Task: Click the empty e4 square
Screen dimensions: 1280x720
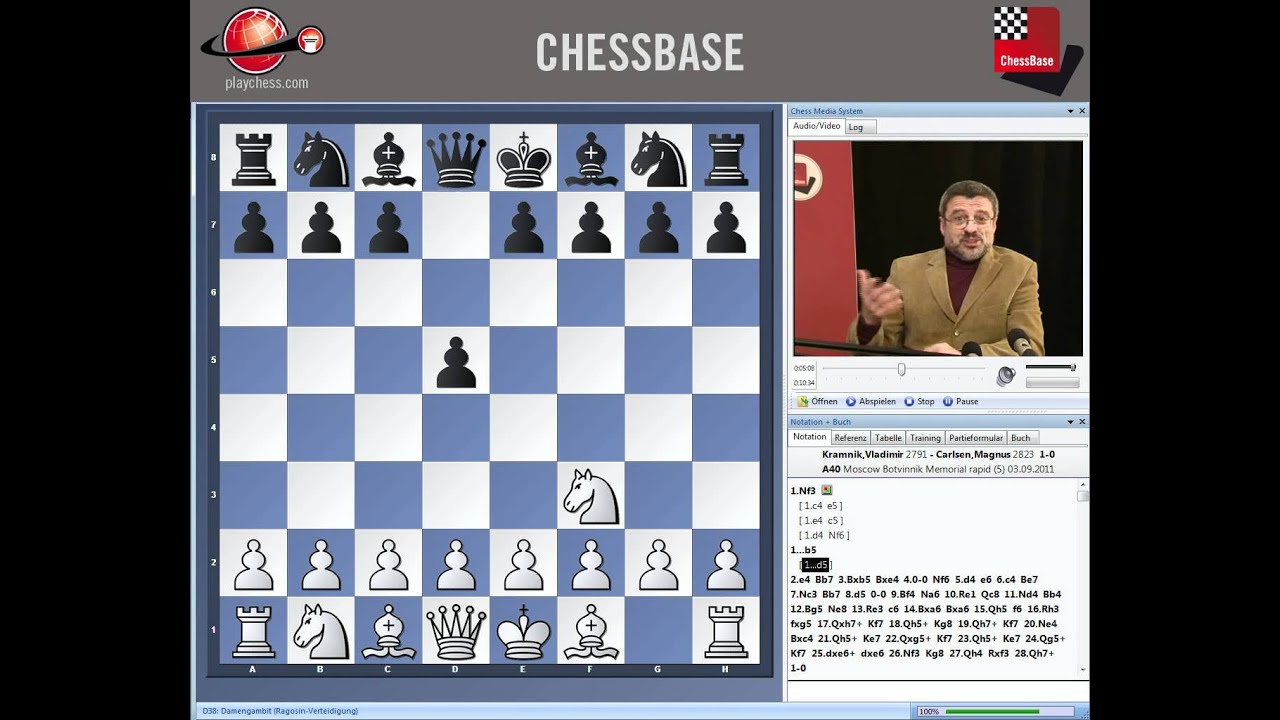Action: tap(523, 428)
